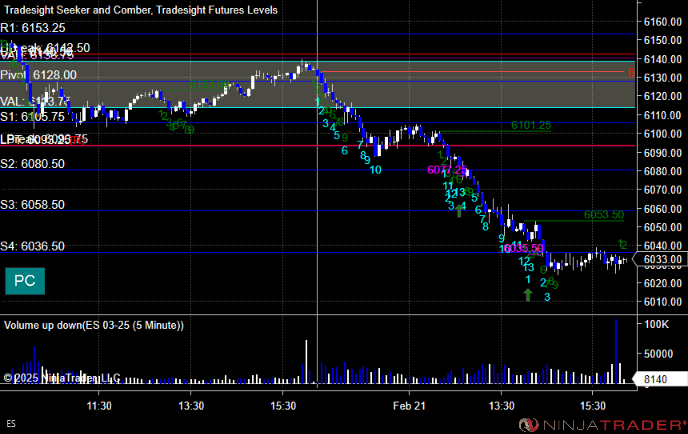This screenshot has width=688, height=434.
Task: Click the R1: 6153.25 level label
Action: (33, 28)
